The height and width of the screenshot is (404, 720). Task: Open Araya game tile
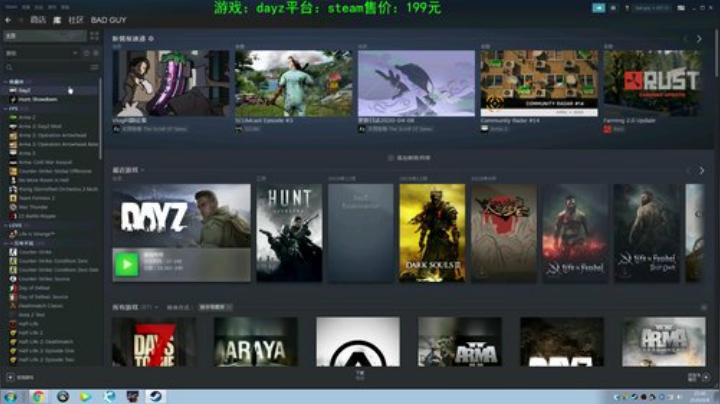click(x=256, y=342)
